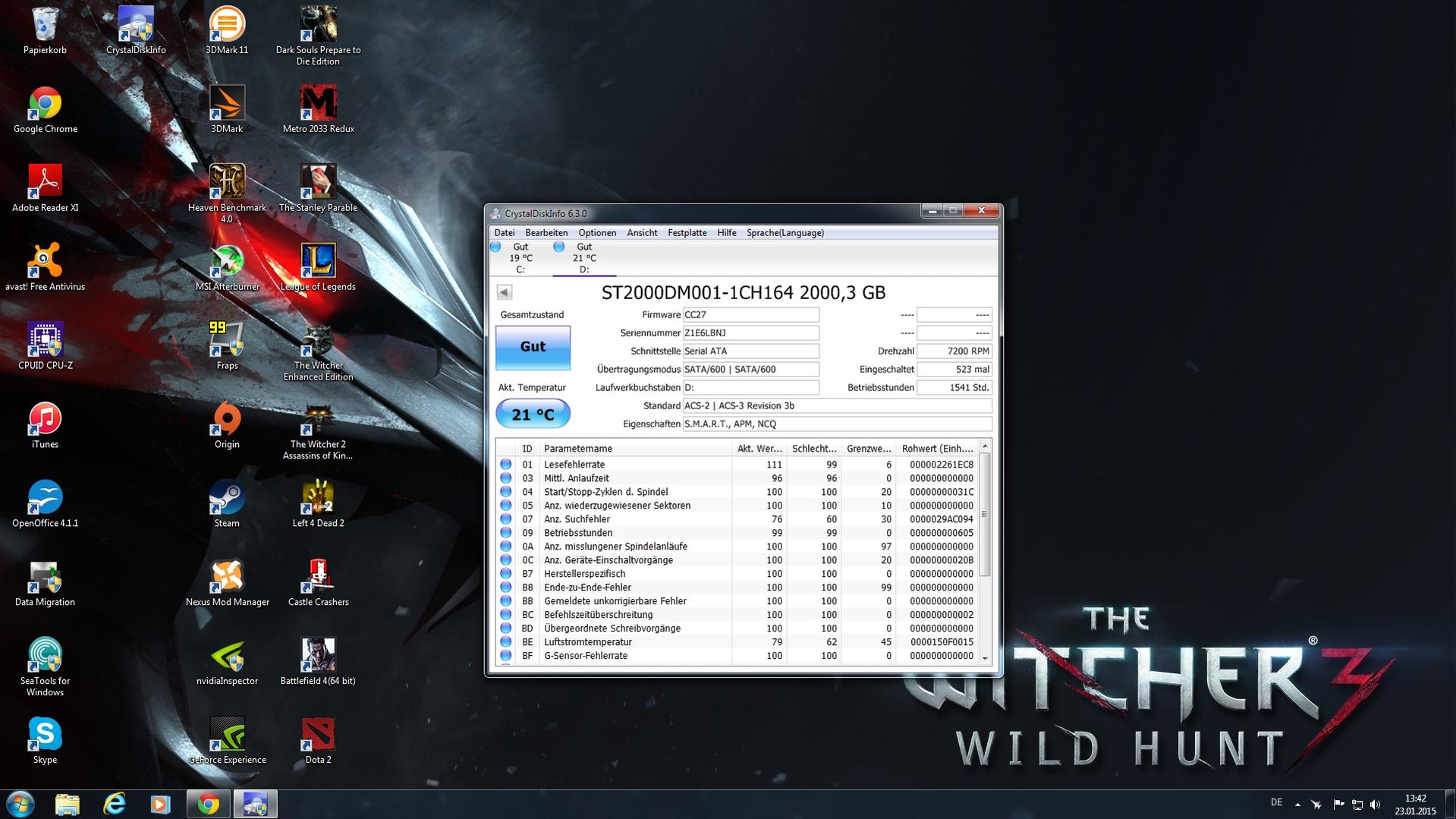This screenshot has height=819, width=1456.
Task: Open the Left 4 Dead 2 icon
Action: pyautogui.click(x=318, y=504)
